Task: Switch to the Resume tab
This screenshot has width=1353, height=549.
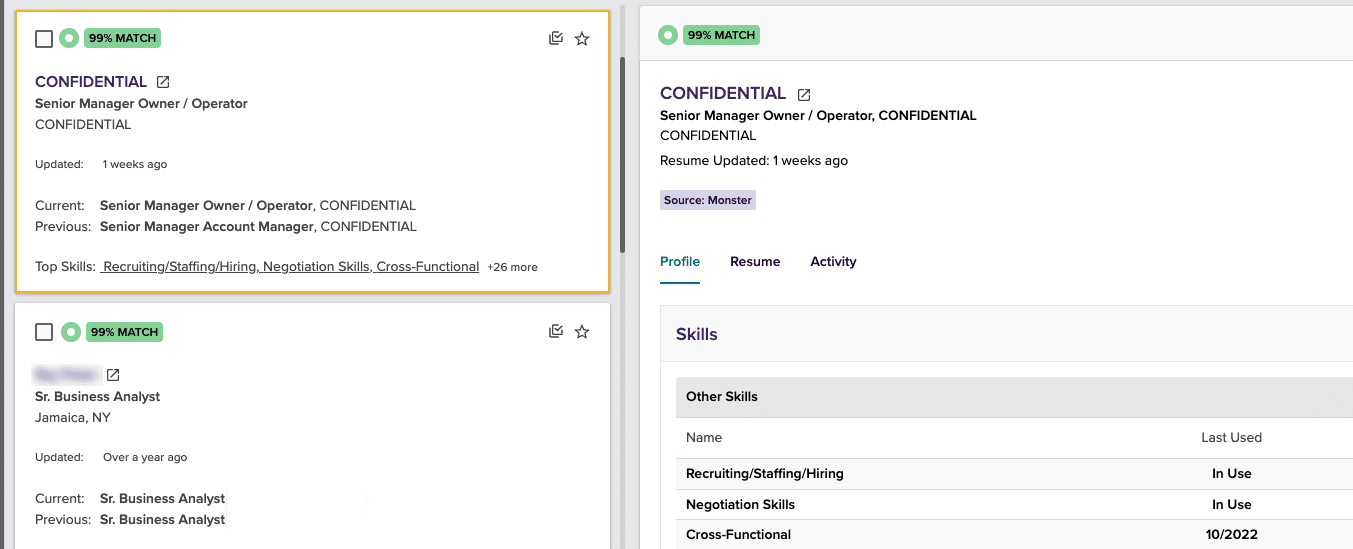Action: click(755, 262)
